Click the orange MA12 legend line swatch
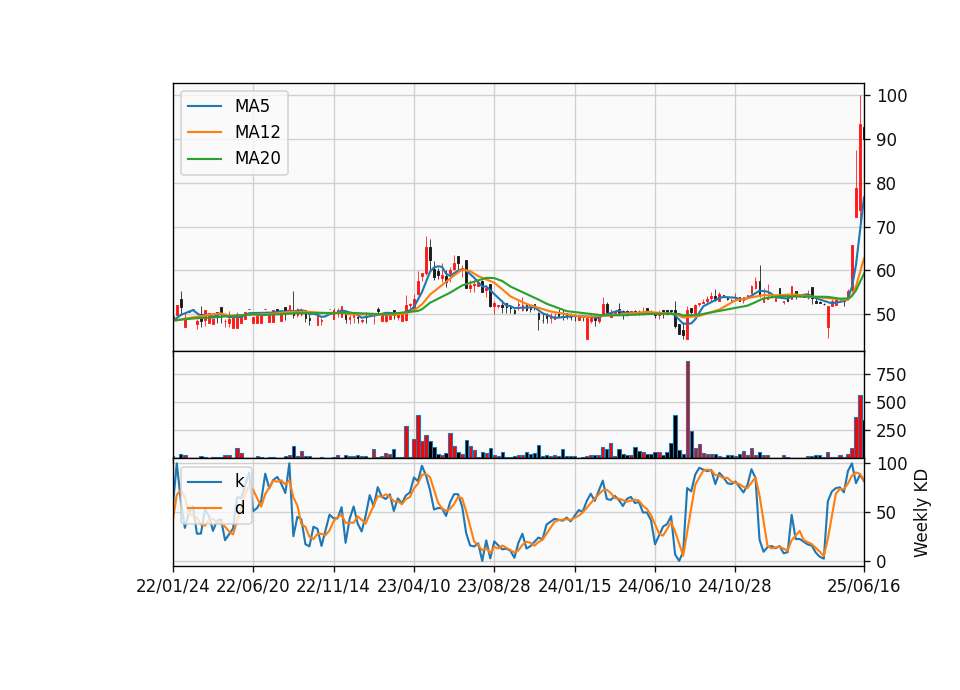The width and height of the screenshot is (960, 690). click(x=204, y=132)
